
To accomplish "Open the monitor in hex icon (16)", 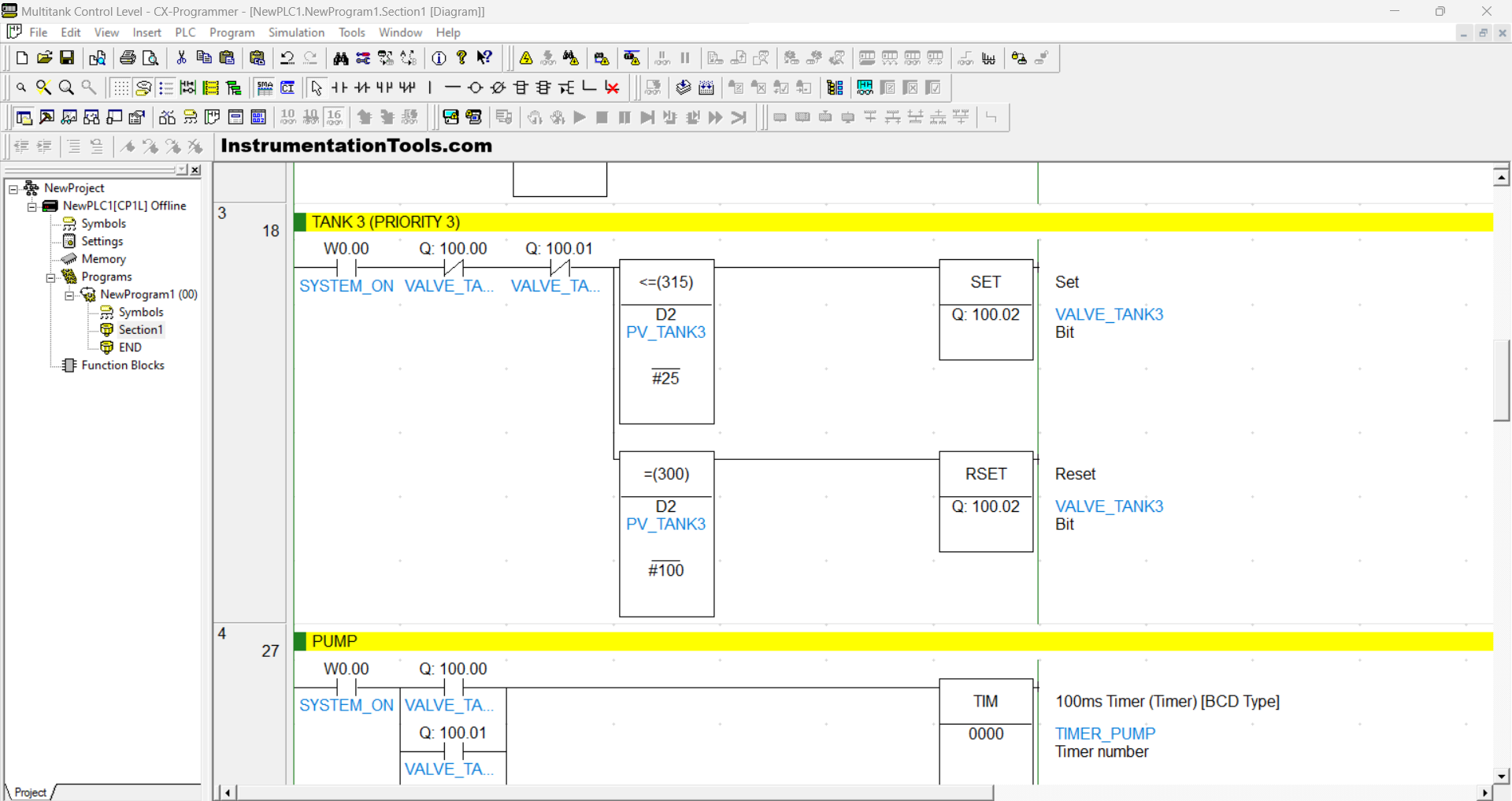I will click(334, 117).
